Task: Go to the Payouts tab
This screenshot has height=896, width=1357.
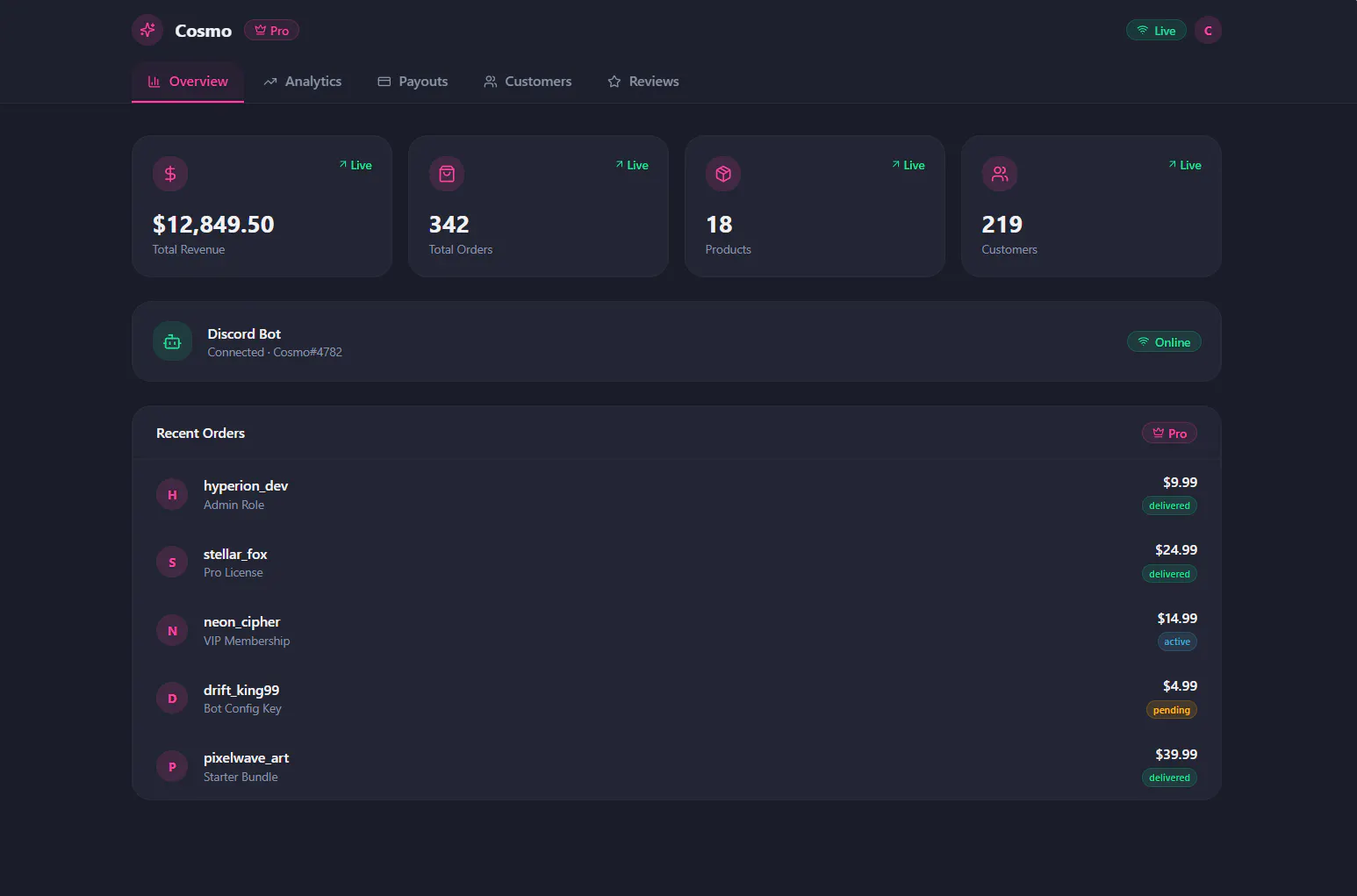Action: click(x=413, y=82)
